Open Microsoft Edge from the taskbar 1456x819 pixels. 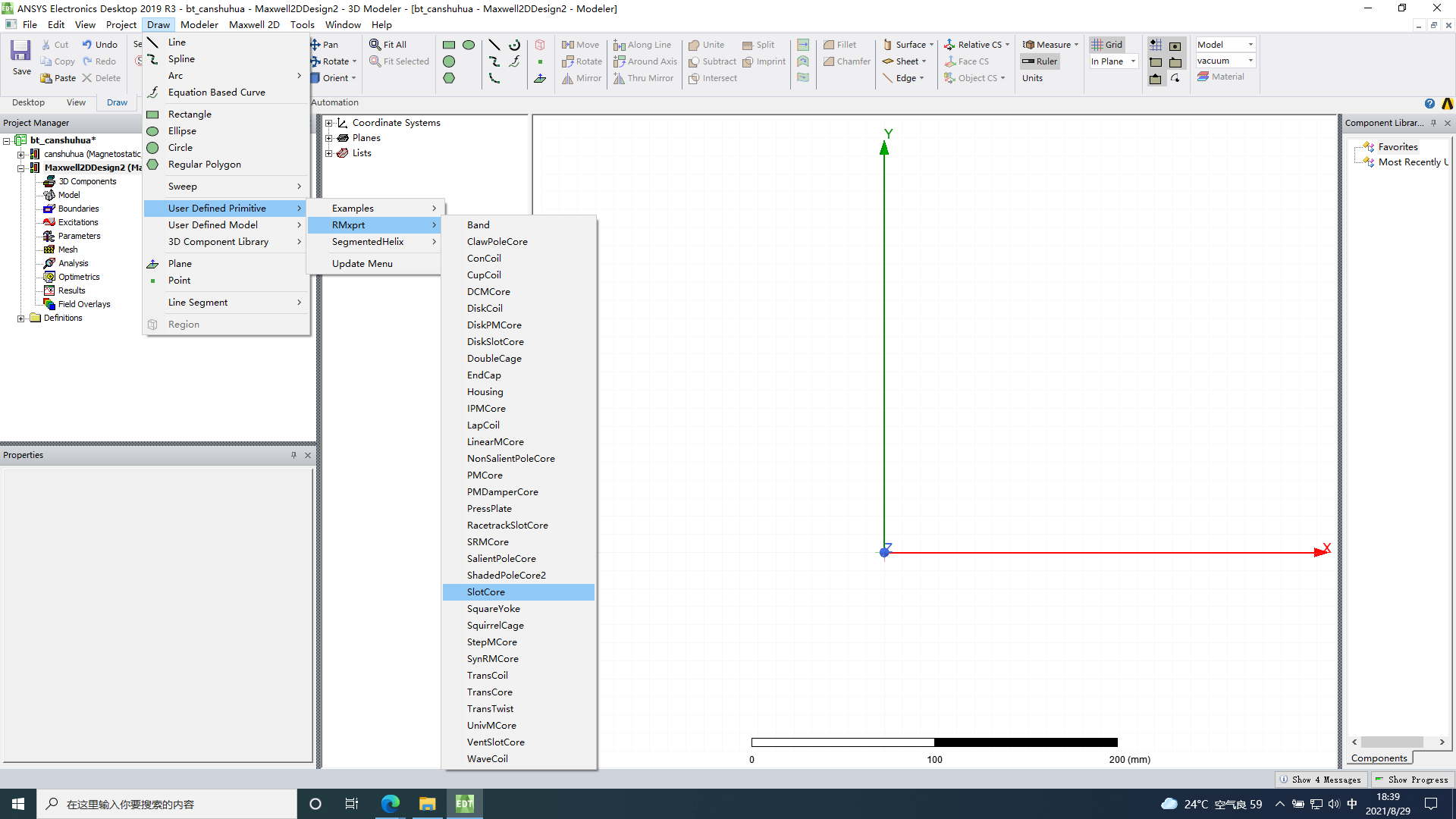pos(391,804)
